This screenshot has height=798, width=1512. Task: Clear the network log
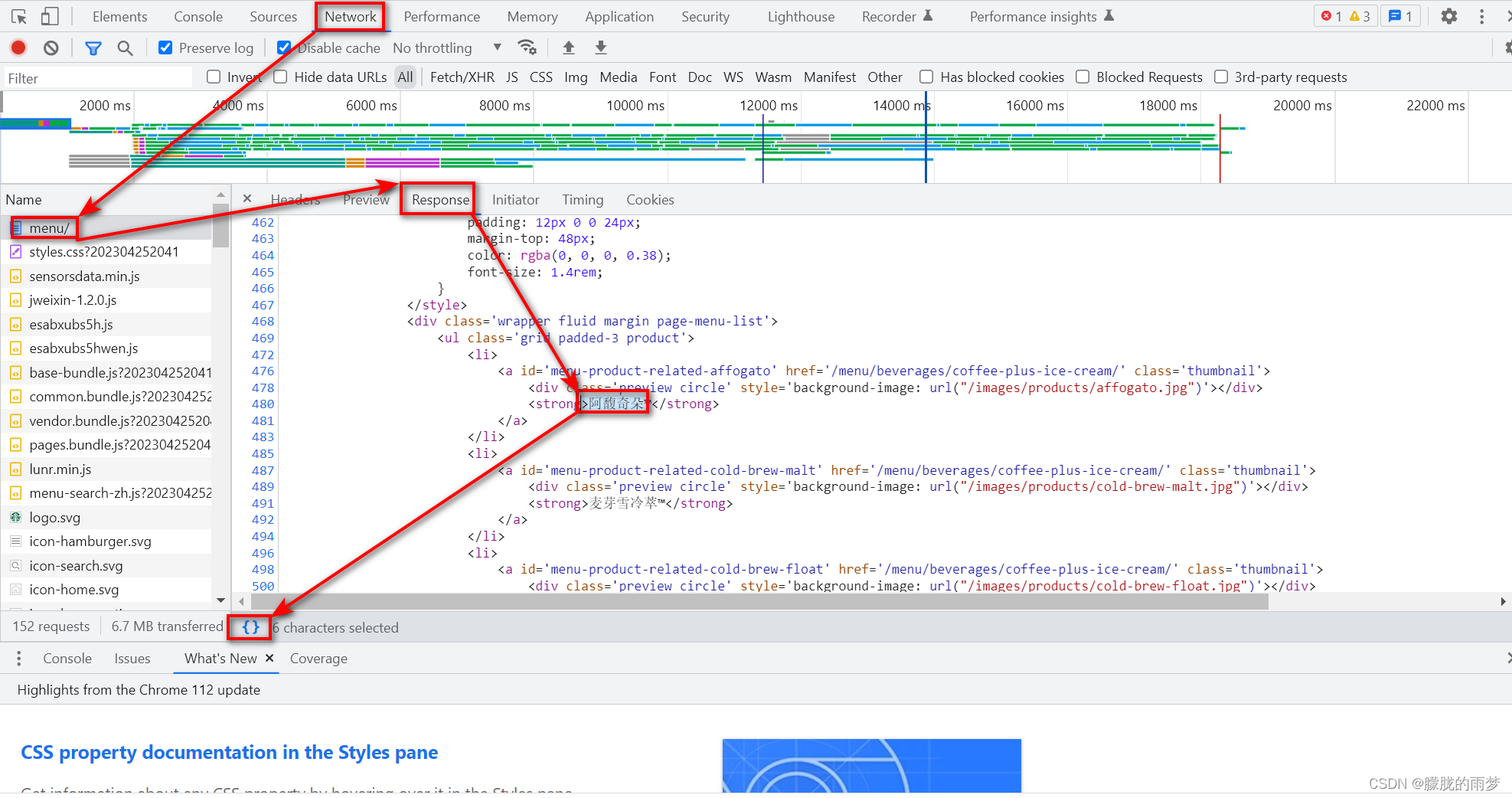click(51, 47)
